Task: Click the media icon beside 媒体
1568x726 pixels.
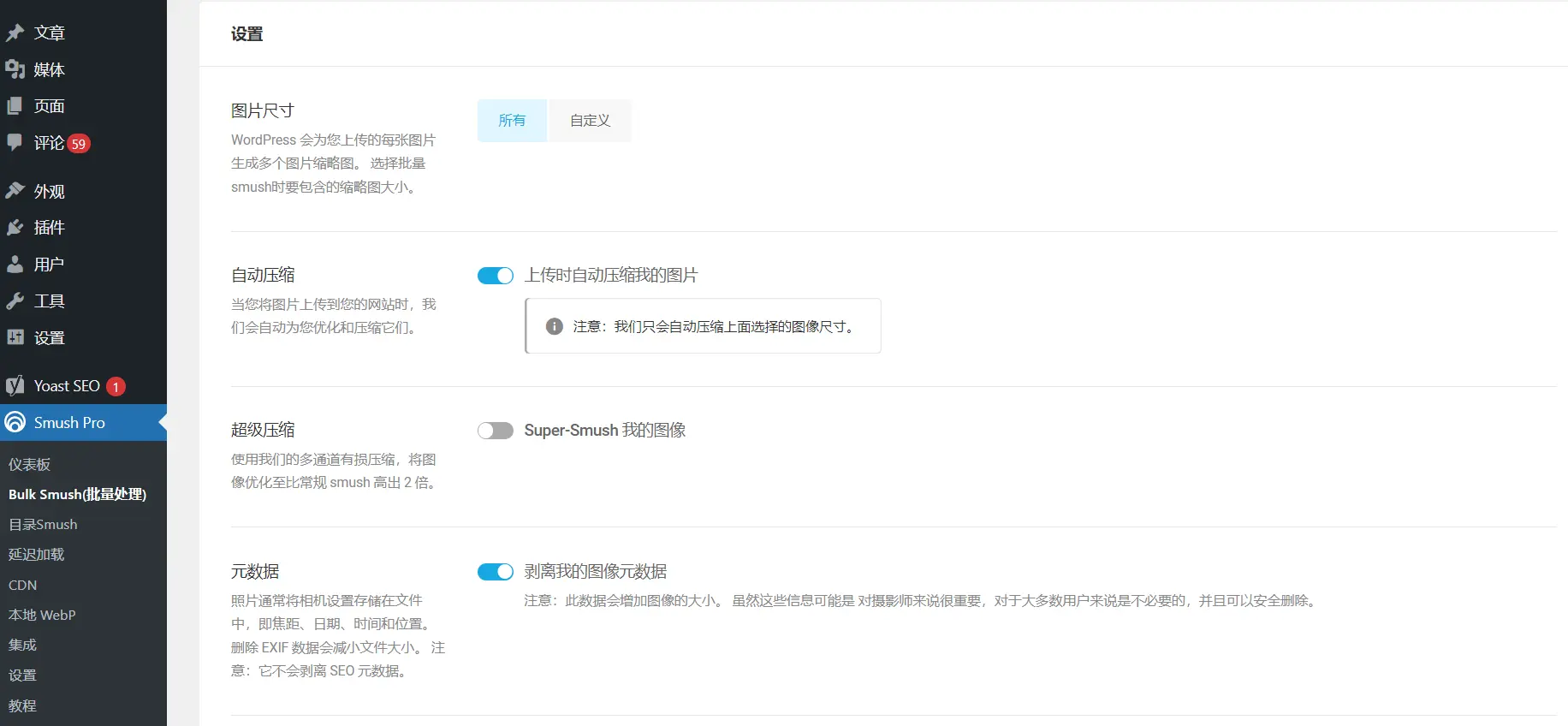Action: click(15, 69)
